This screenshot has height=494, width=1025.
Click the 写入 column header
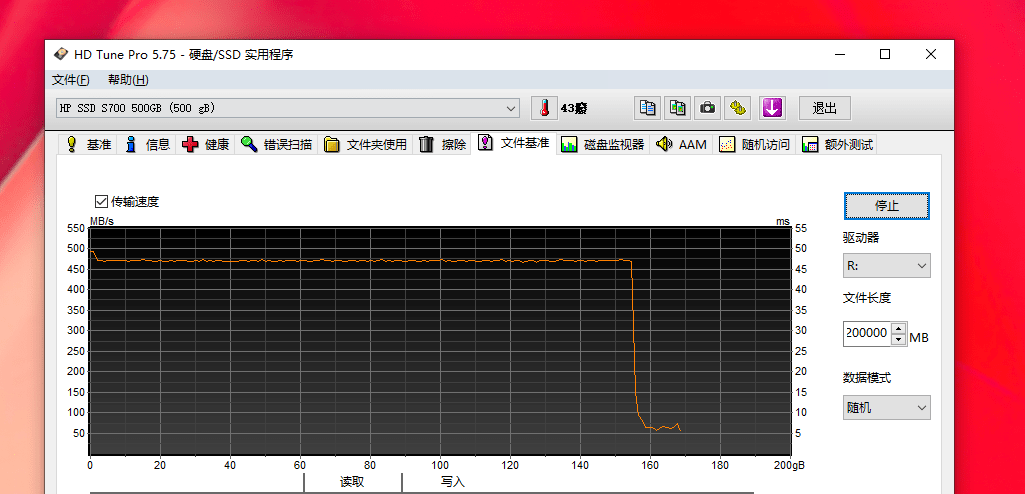(x=452, y=482)
